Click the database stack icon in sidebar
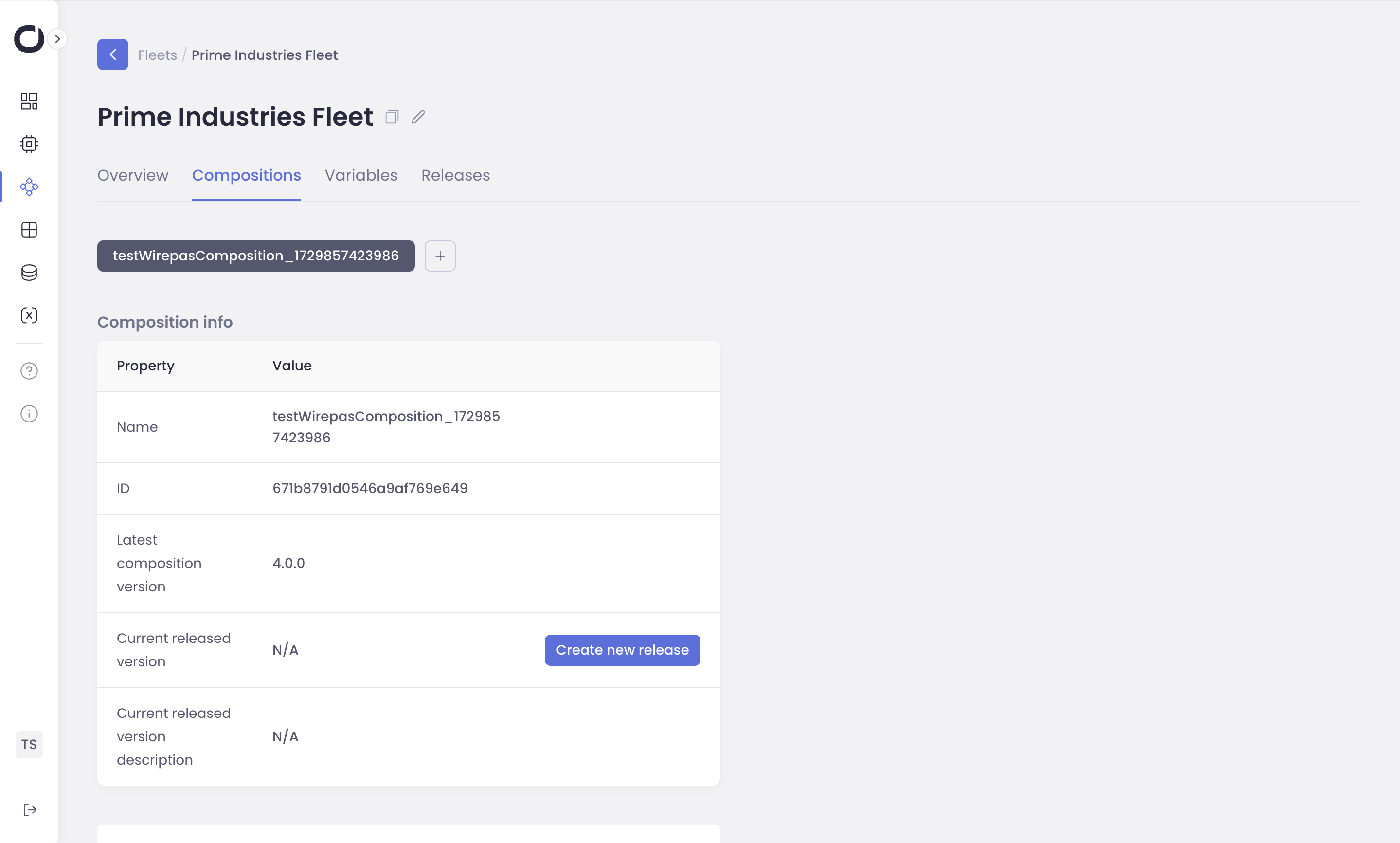 tap(29, 273)
